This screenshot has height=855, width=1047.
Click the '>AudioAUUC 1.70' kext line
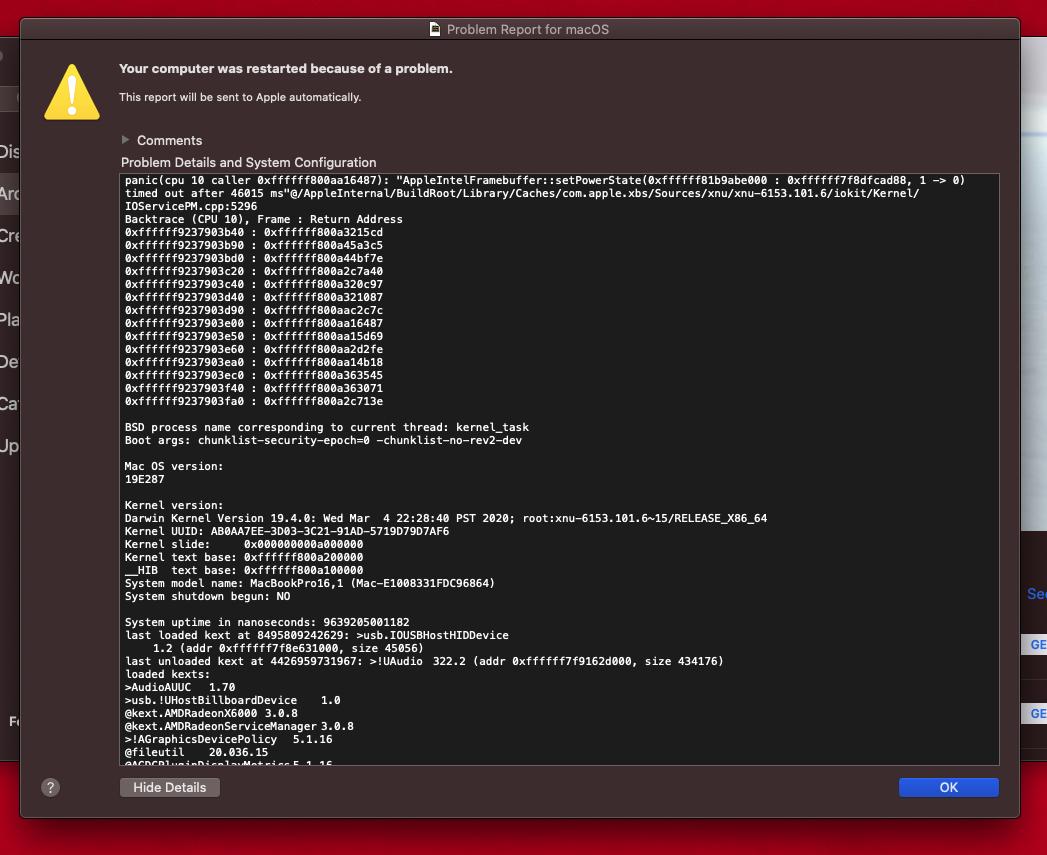coord(180,688)
